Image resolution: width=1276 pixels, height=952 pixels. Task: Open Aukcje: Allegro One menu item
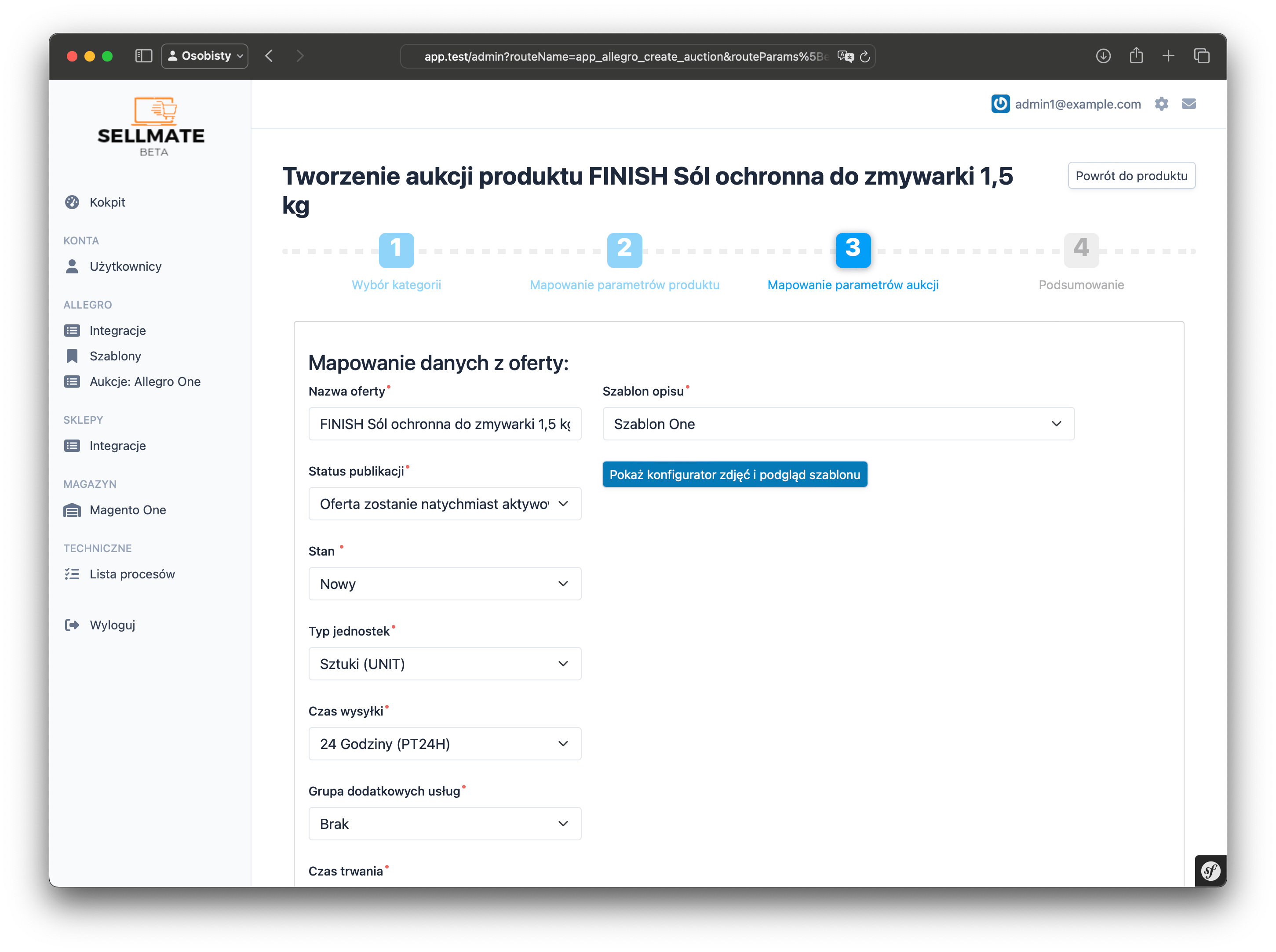point(145,382)
